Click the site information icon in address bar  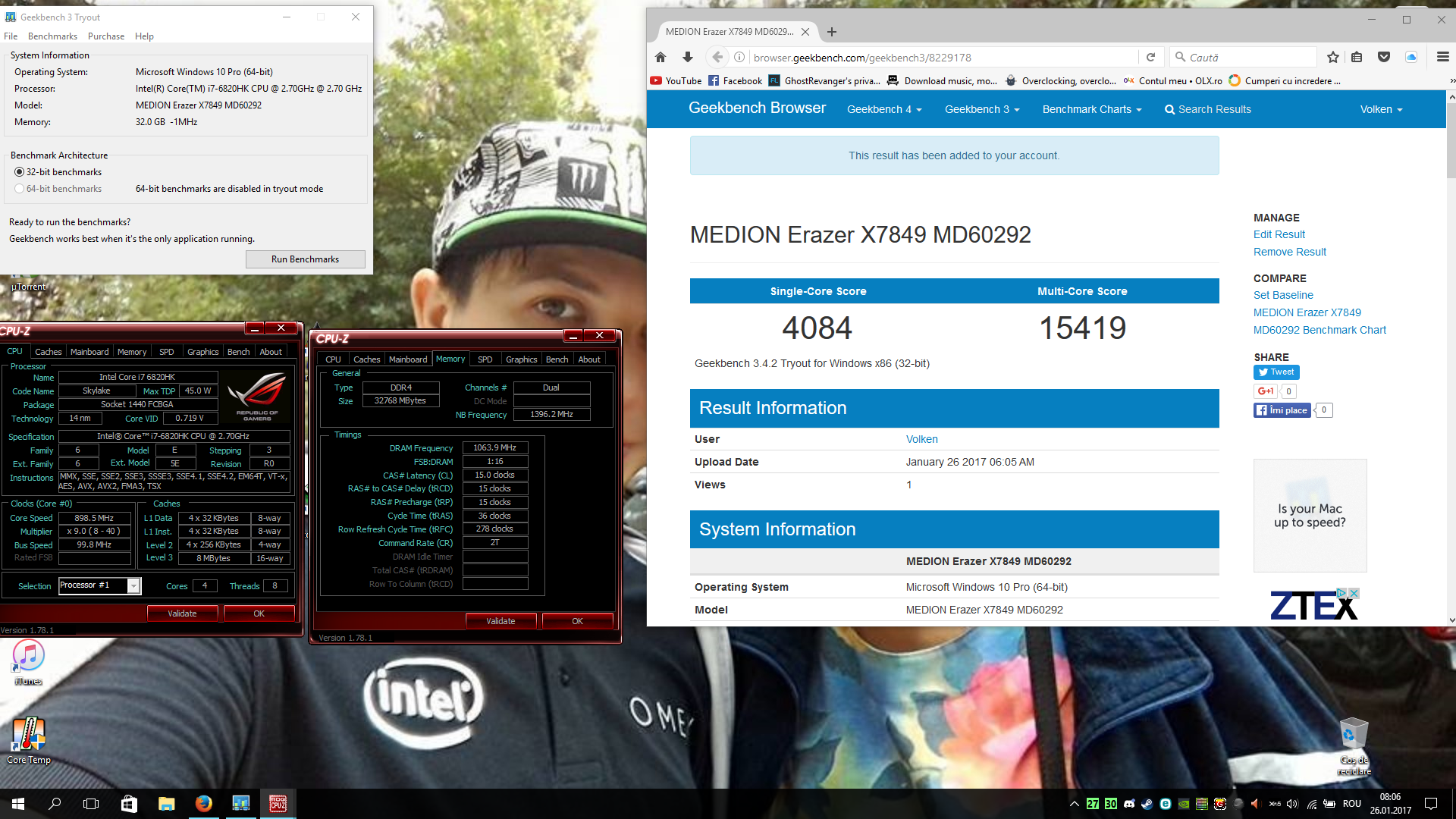coord(739,57)
